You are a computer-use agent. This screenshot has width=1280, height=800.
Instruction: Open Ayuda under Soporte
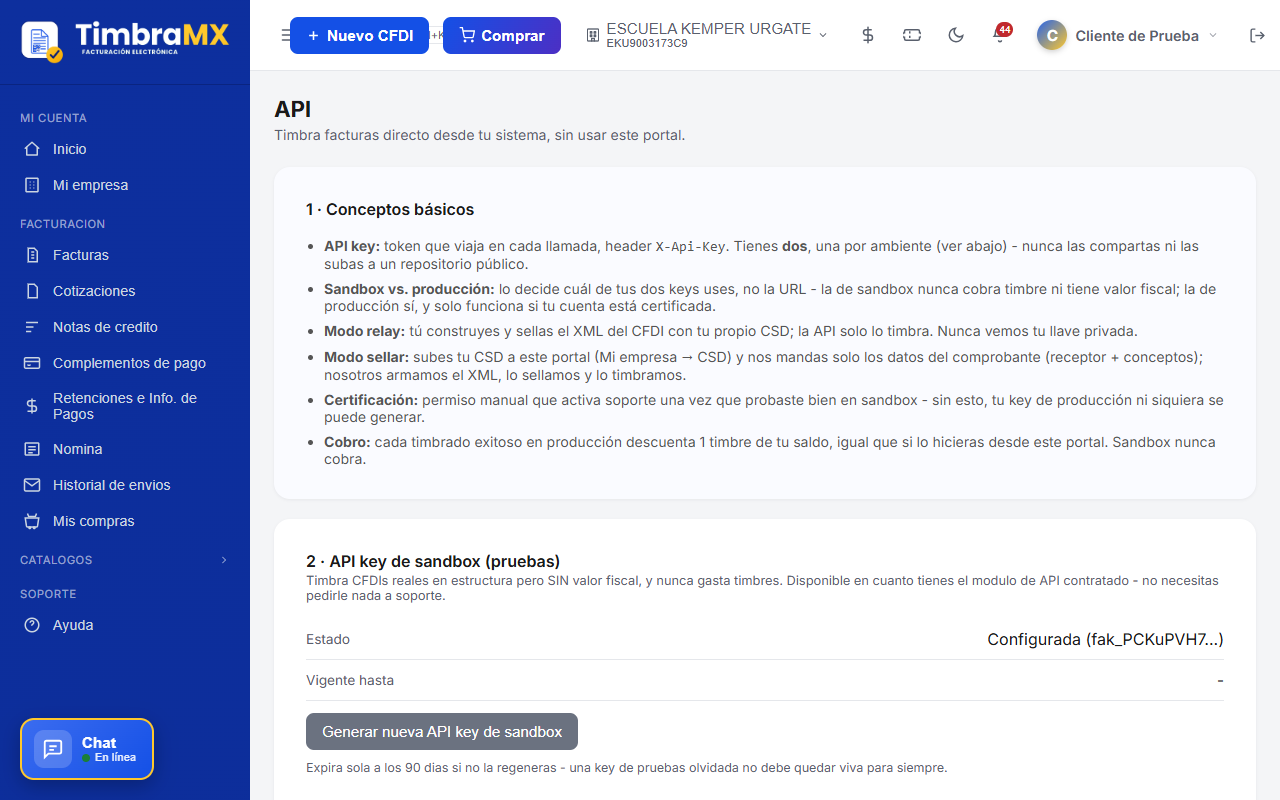click(125, 625)
